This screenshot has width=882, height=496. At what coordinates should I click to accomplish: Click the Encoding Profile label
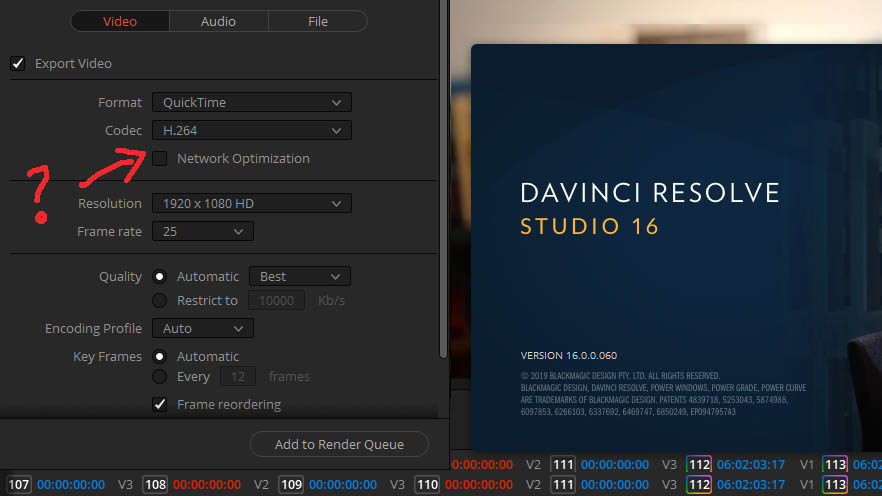click(93, 328)
